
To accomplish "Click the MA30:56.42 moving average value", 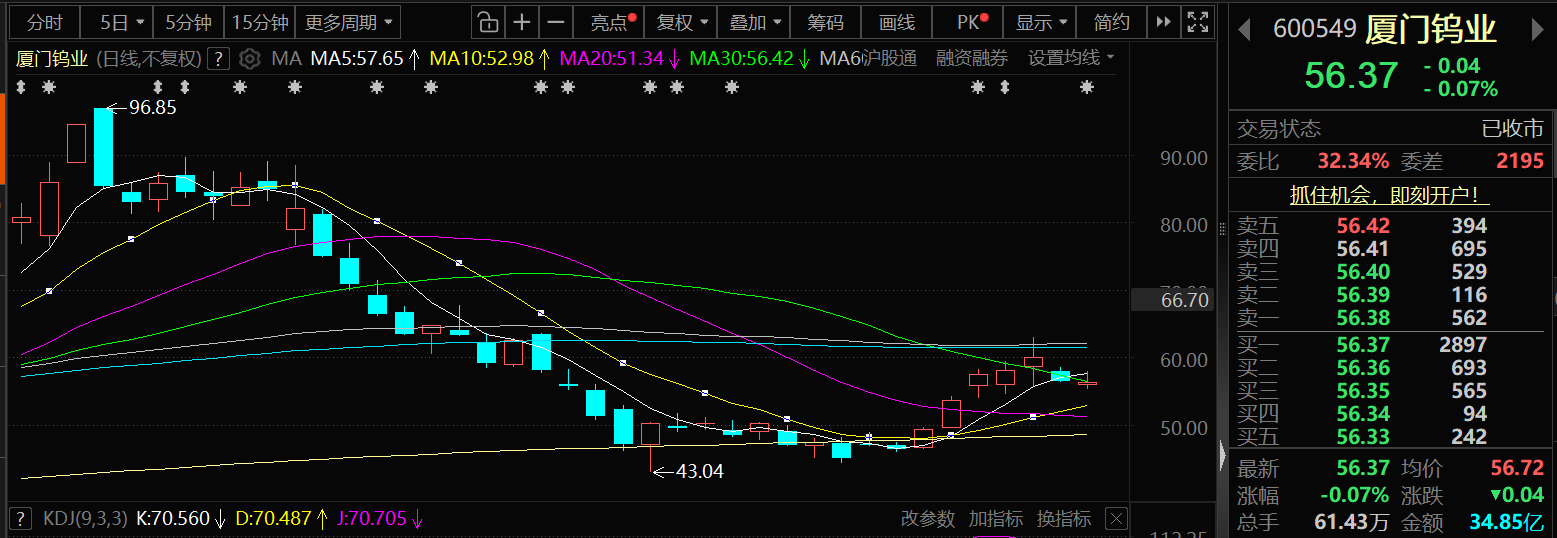I will point(742,59).
